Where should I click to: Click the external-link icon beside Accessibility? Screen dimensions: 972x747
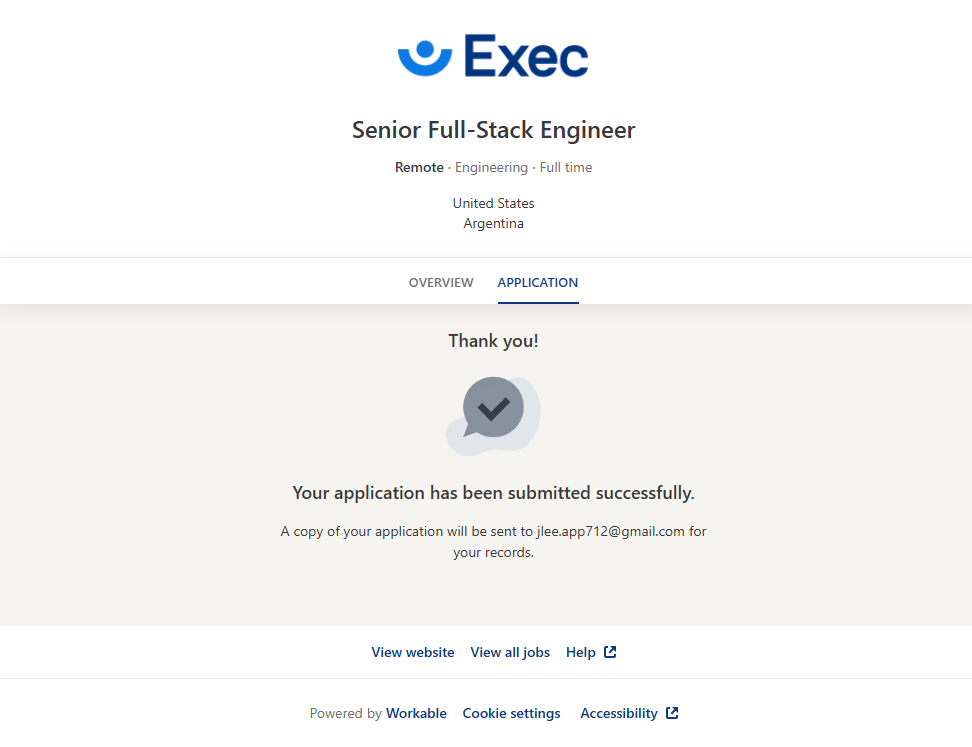tap(672, 713)
